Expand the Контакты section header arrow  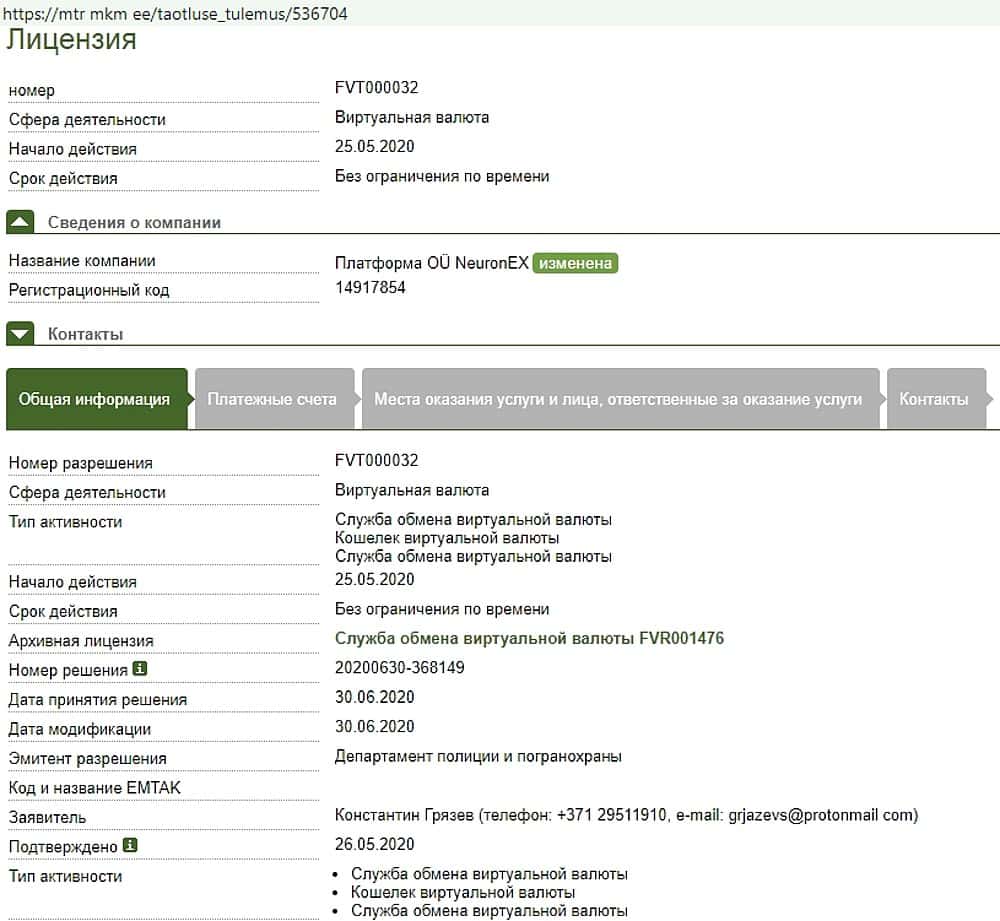coord(20,334)
